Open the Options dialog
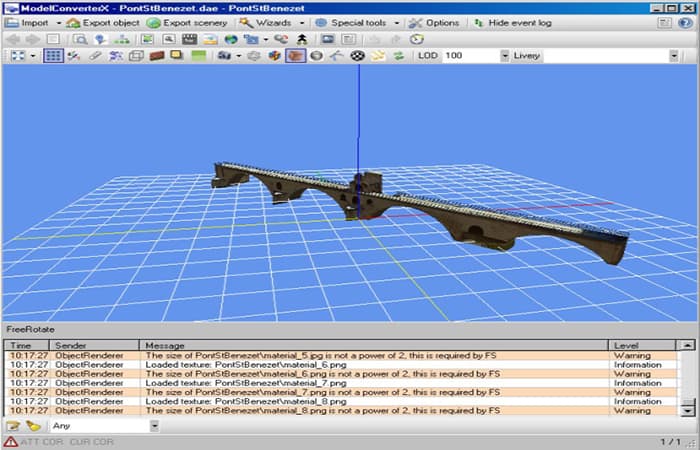Image resolution: width=700 pixels, height=450 pixels. (434, 23)
